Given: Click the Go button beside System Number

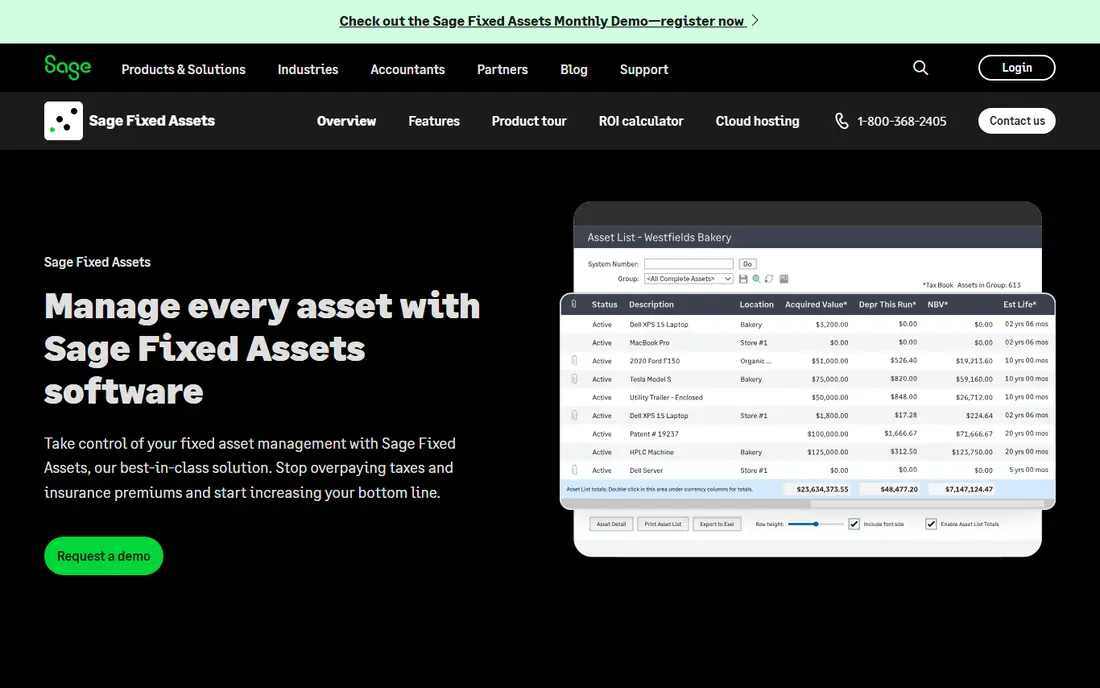Looking at the screenshot, I should (748, 264).
